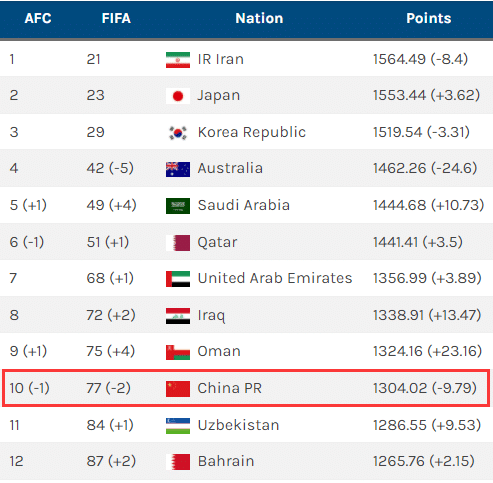Sort by the AFC column header

[38, 18]
